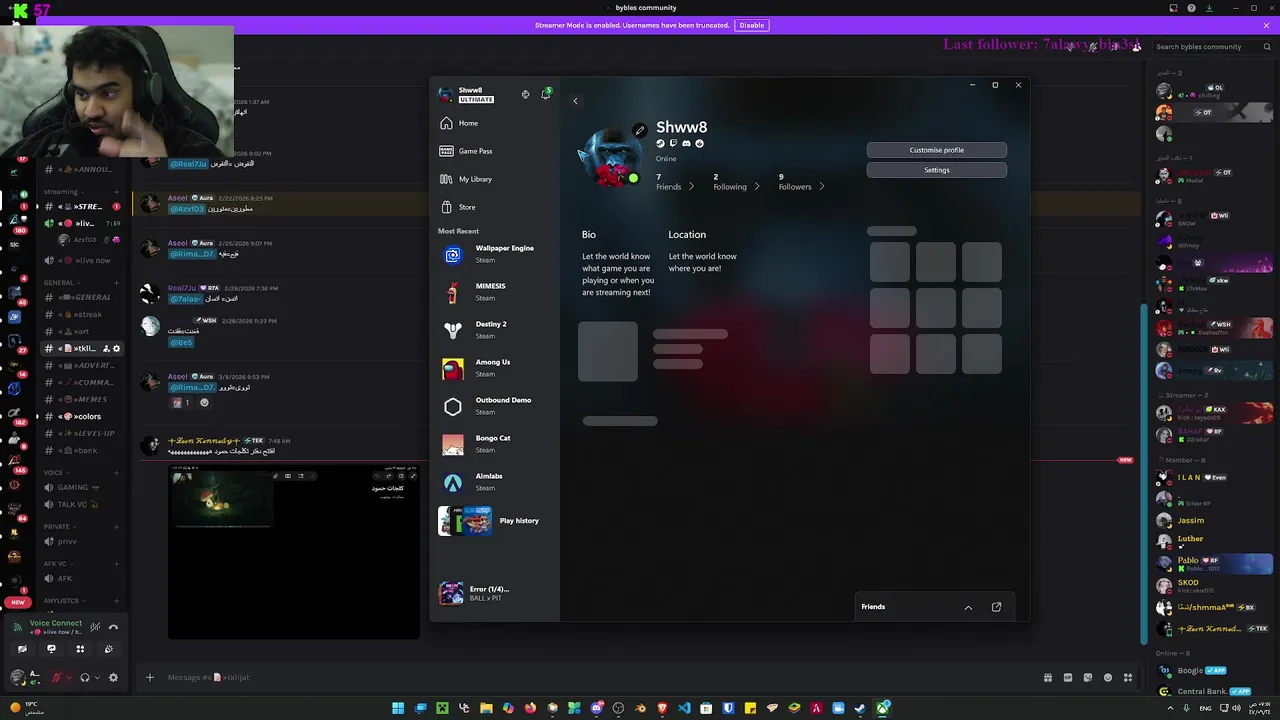Open Steam from the Windows taskbar
This screenshot has width=1280, height=720.
tap(861, 708)
